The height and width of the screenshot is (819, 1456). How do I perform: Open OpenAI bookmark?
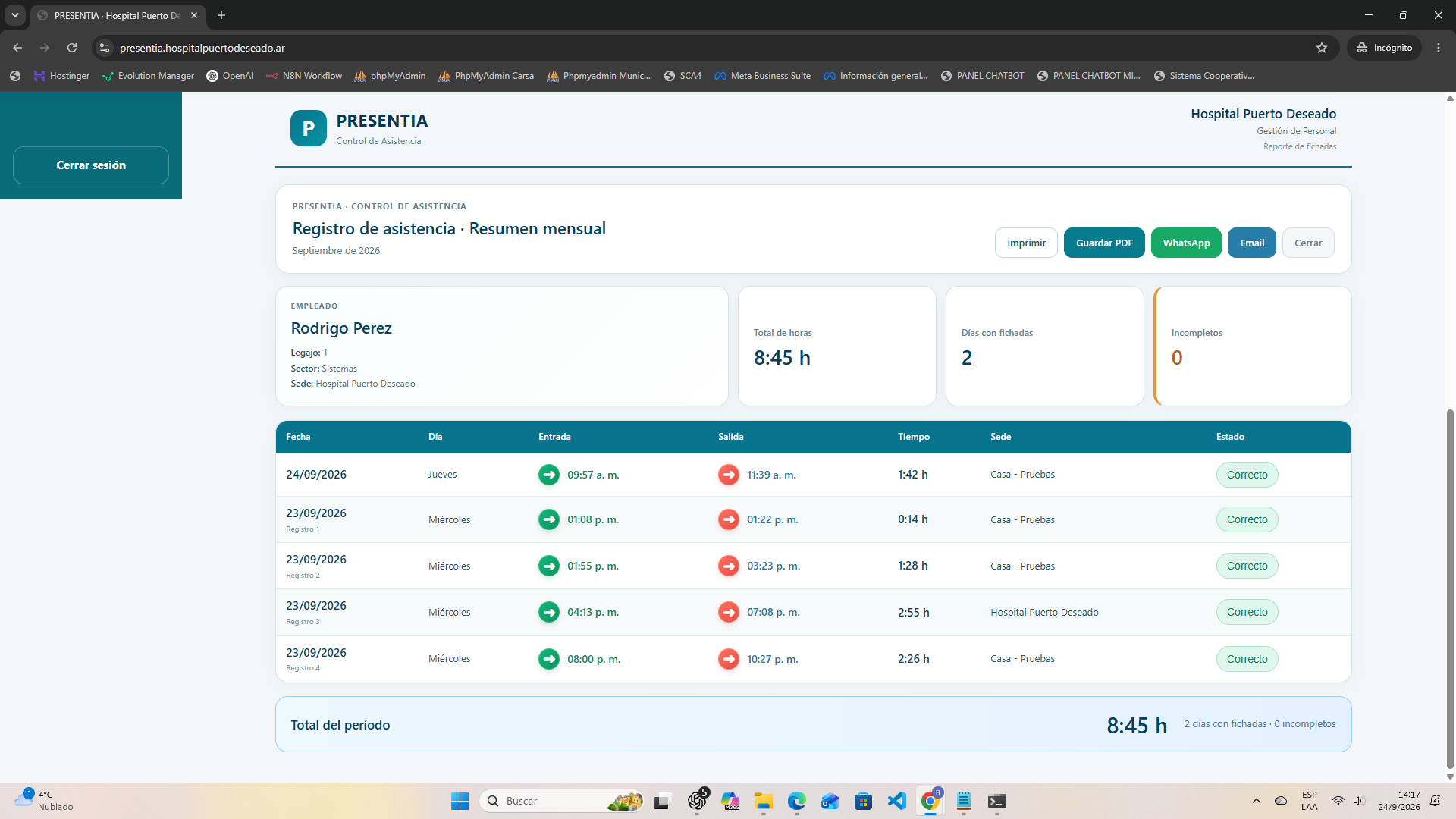tap(230, 76)
